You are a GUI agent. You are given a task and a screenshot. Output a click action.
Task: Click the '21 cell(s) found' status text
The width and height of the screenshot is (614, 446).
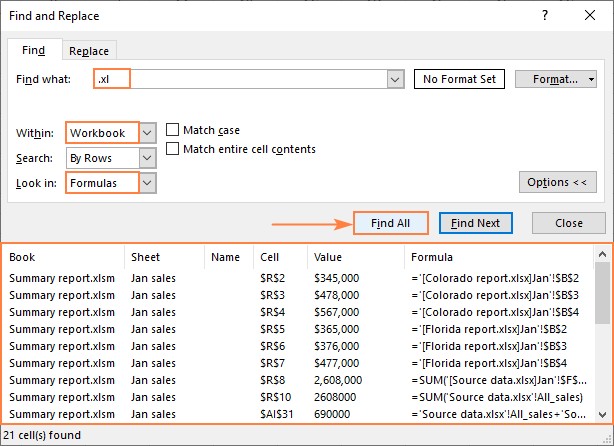tap(42, 435)
